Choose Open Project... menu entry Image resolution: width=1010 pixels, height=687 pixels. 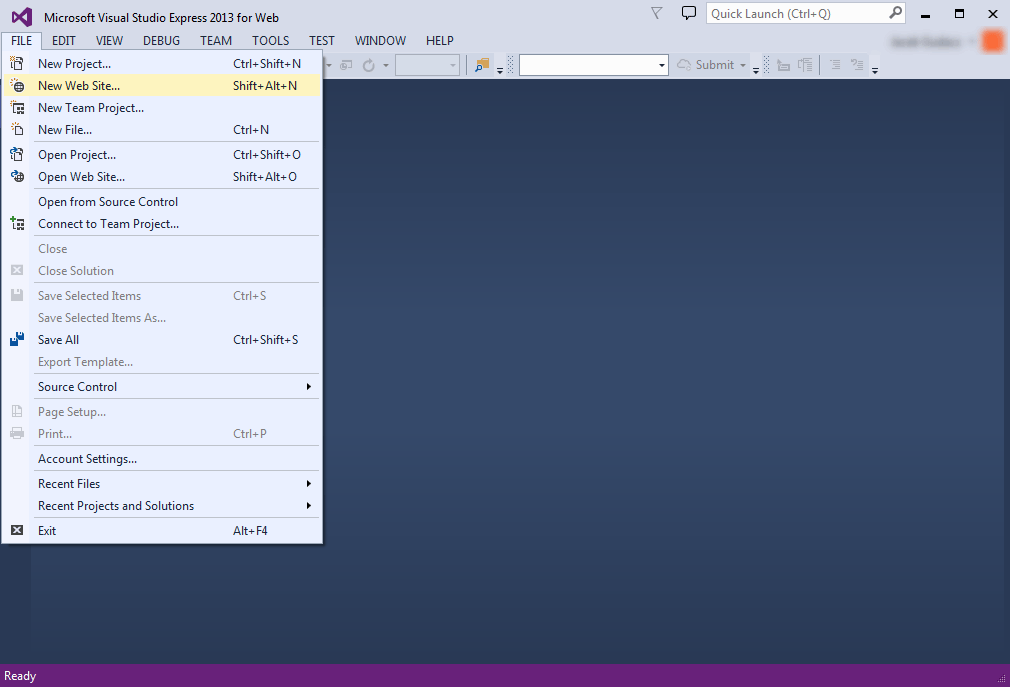click(x=162, y=155)
